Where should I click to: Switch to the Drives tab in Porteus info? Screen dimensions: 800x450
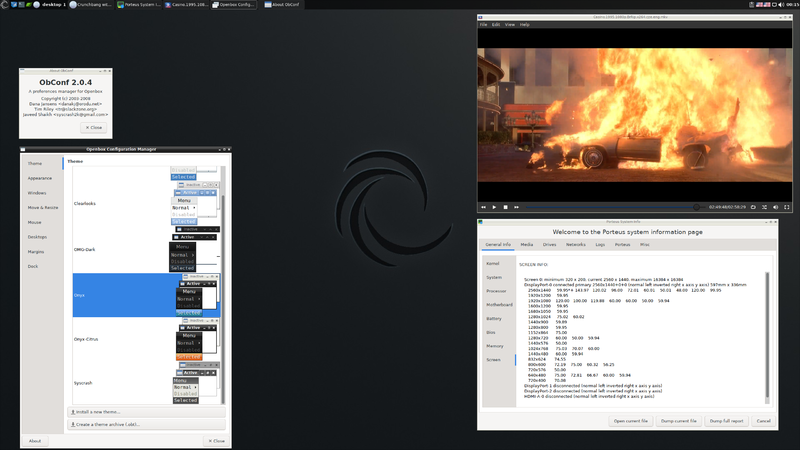tap(549, 244)
